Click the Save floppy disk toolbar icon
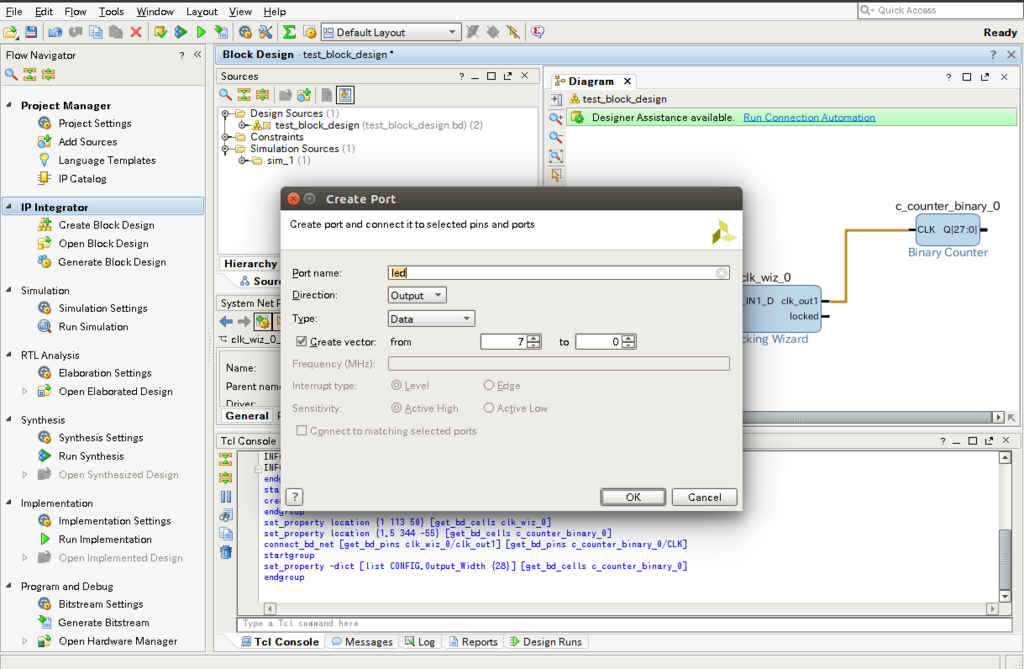Viewport: 1024px width, 669px height. [x=31, y=32]
